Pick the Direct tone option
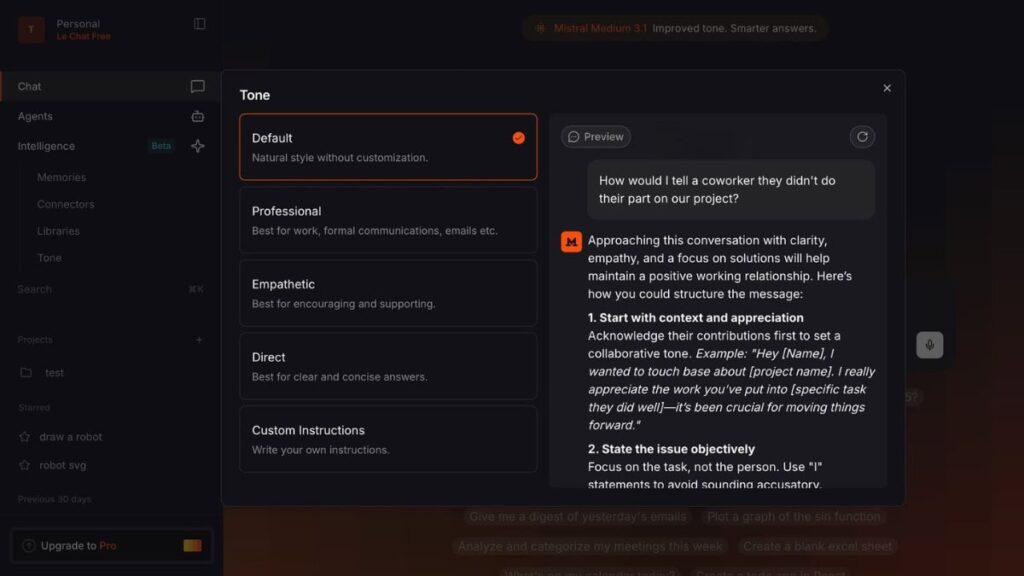Viewport: 1024px width, 576px height. point(388,366)
